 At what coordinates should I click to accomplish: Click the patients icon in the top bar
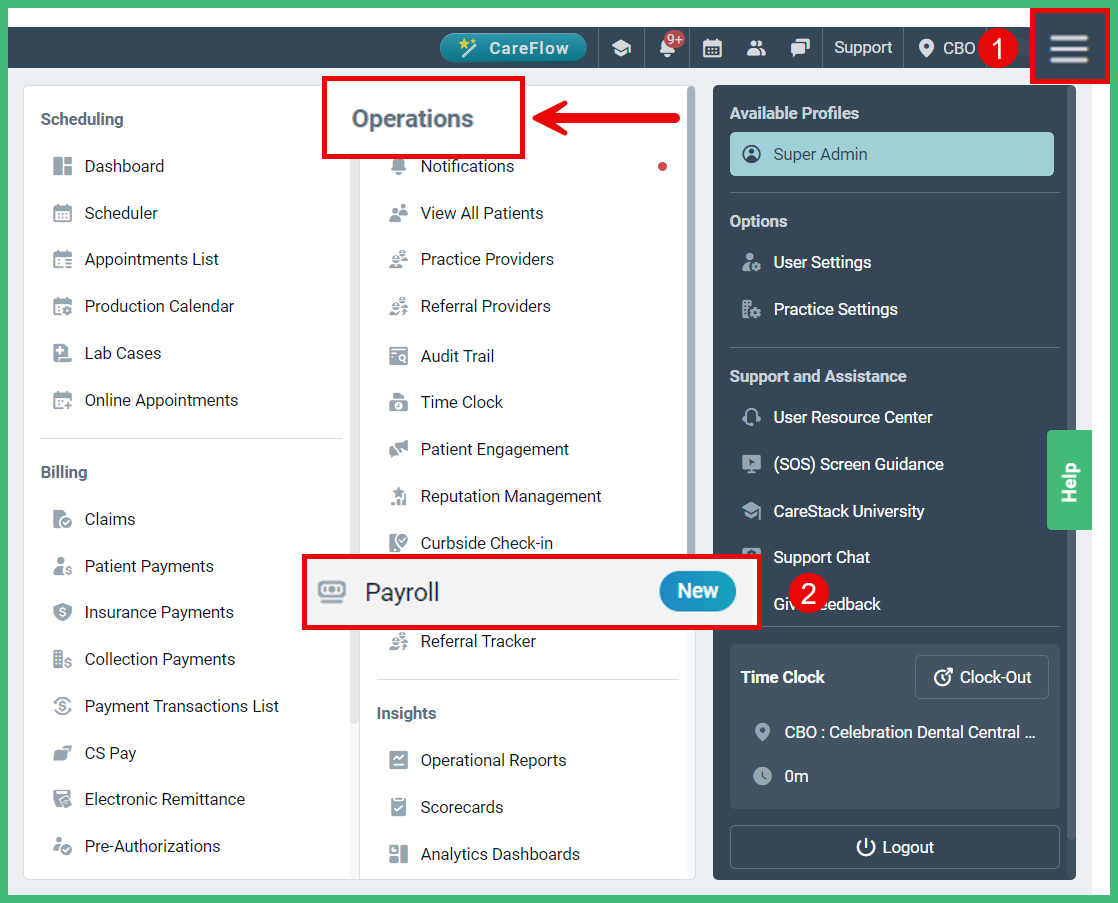[x=756, y=47]
